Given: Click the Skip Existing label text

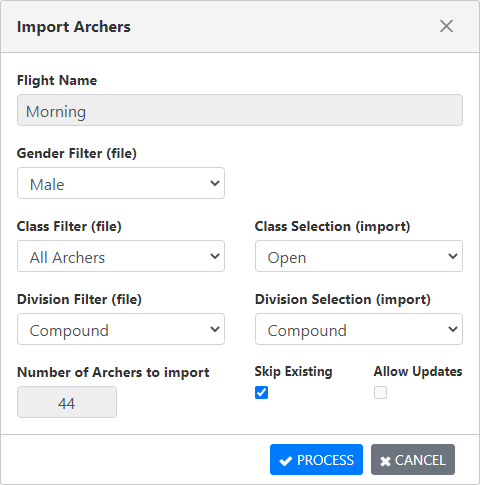Looking at the screenshot, I should pyautogui.click(x=293, y=371).
